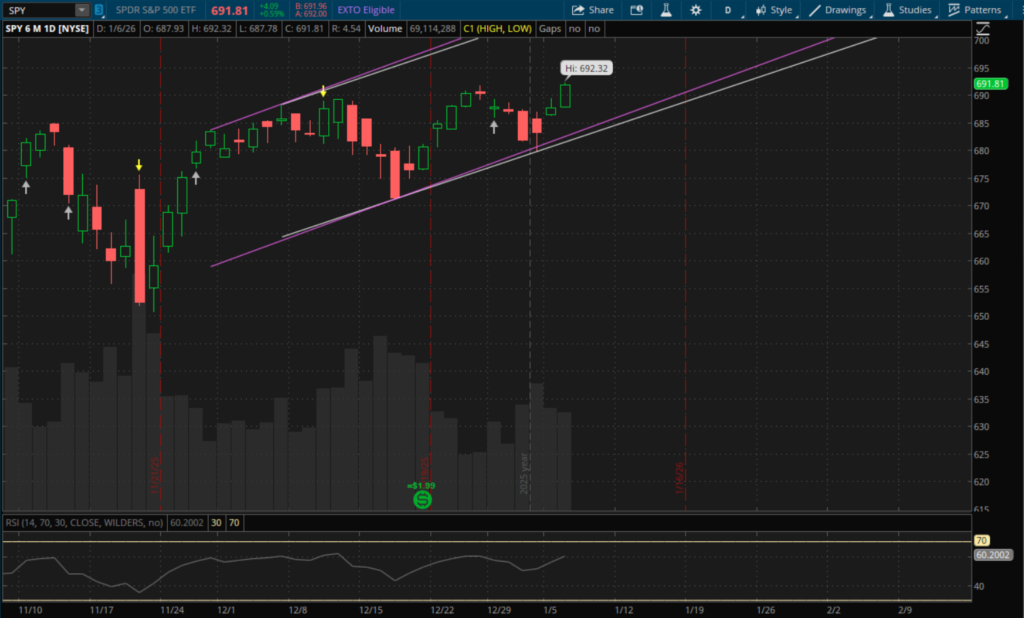
Task: Select the Hi: 692.32 price bubble
Action: point(588,69)
